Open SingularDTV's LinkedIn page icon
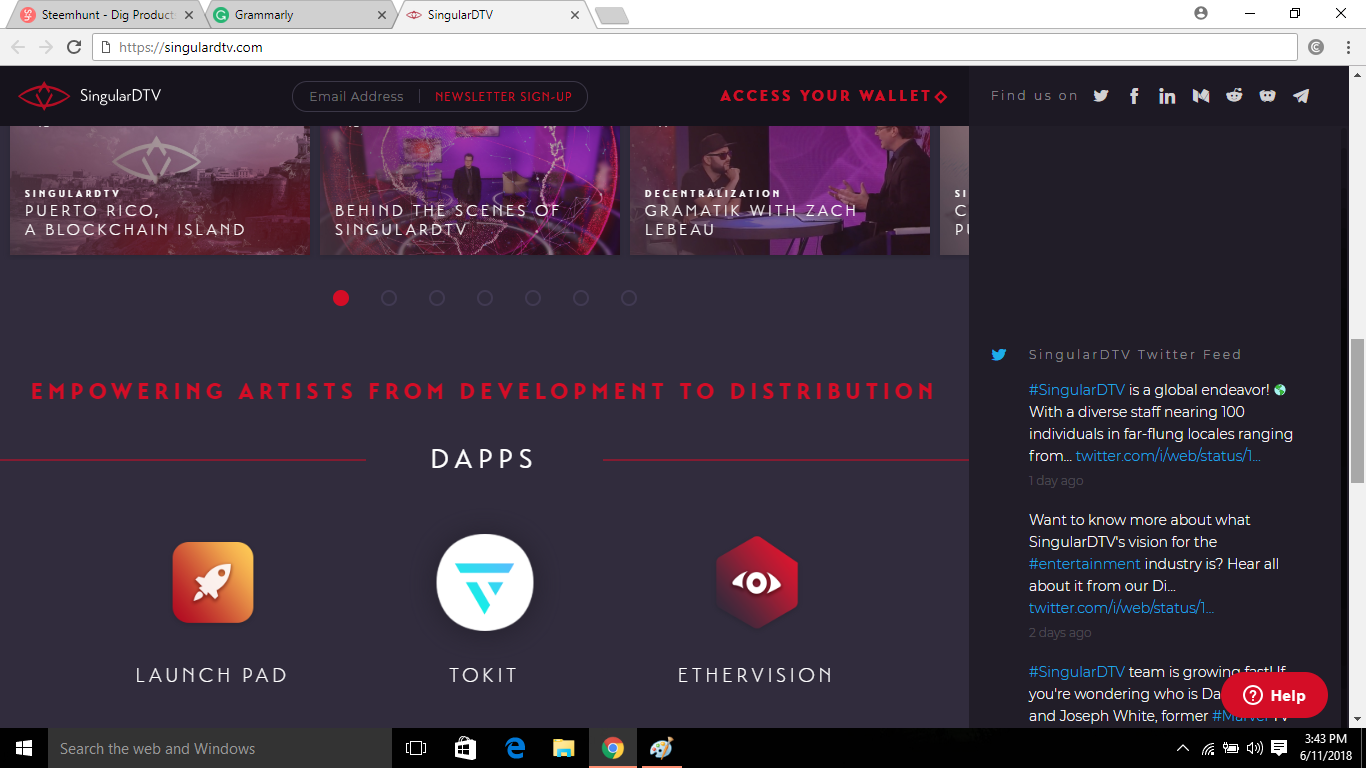 pyautogui.click(x=1167, y=96)
